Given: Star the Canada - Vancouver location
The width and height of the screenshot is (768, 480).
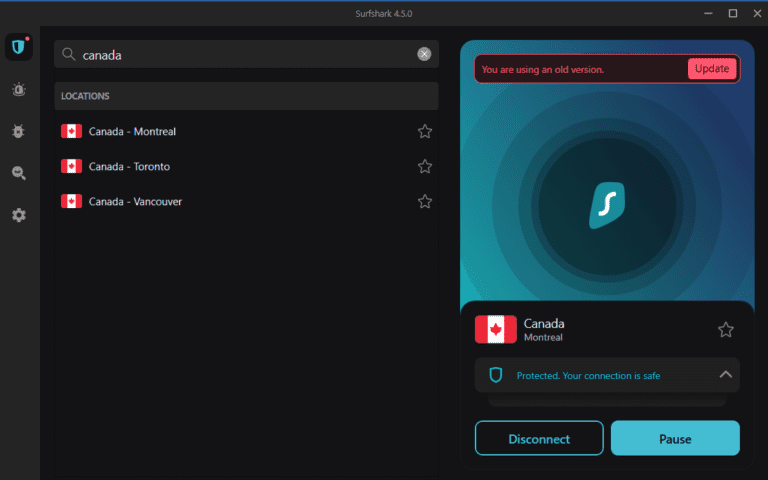Looking at the screenshot, I should [425, 201].
